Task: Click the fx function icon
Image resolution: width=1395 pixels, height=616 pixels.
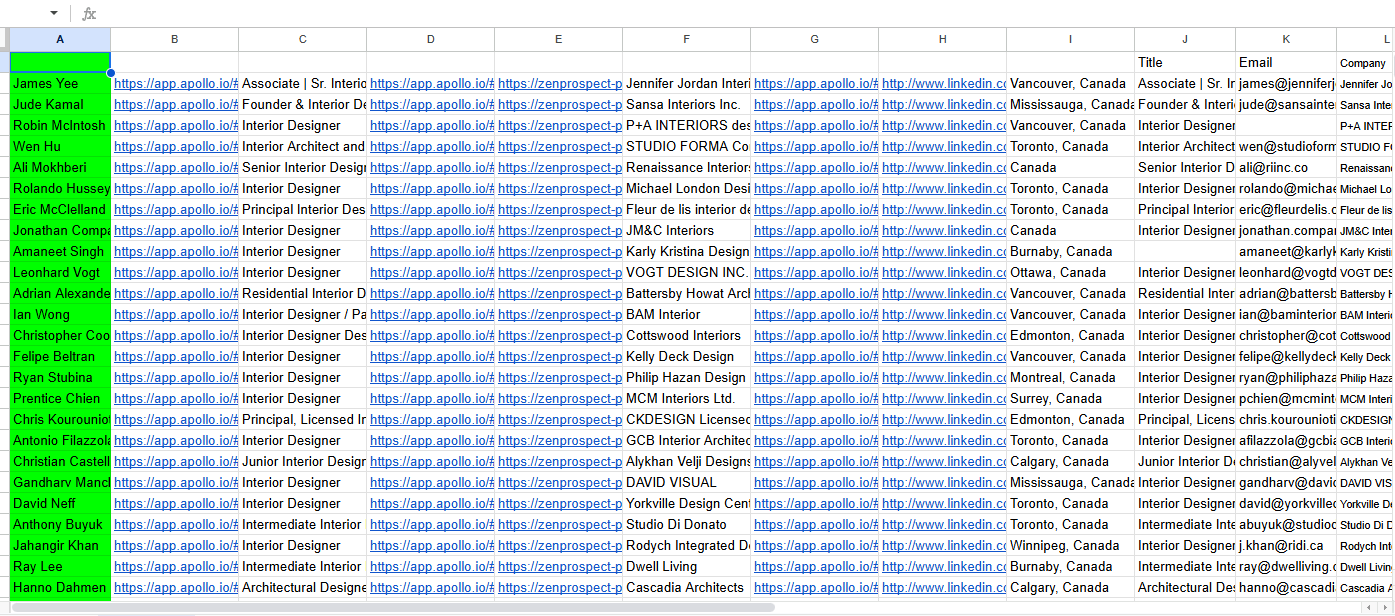Action: pos(89,13)
